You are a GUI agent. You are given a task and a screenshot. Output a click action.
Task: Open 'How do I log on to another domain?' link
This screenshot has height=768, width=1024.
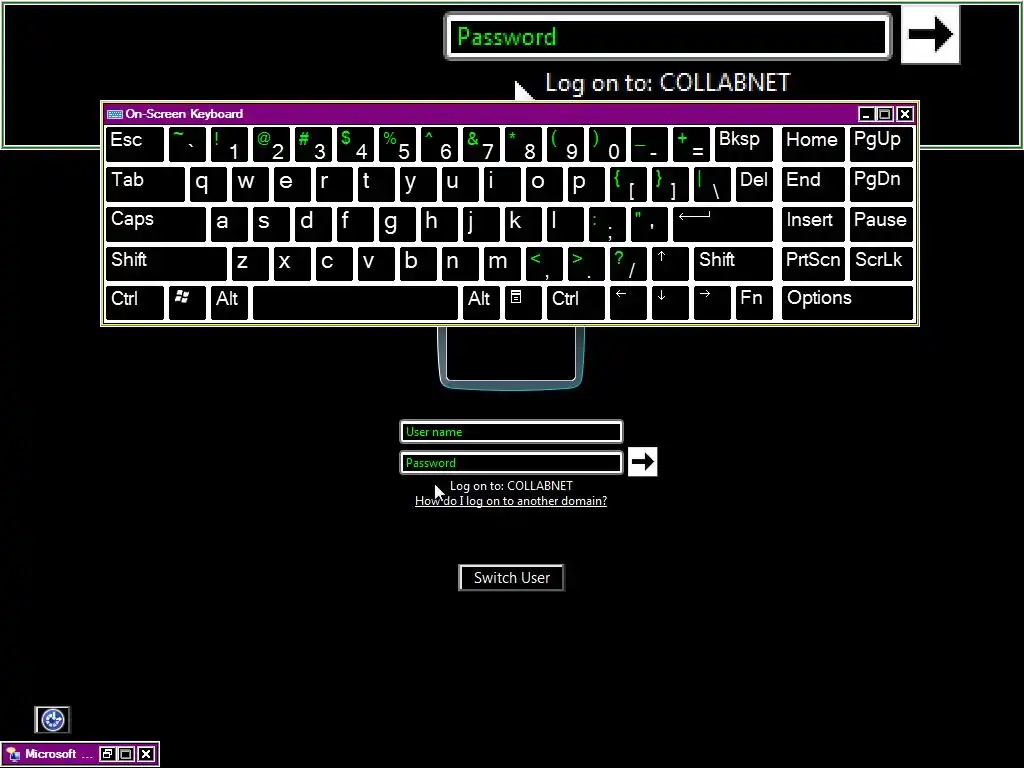point(511,501)
